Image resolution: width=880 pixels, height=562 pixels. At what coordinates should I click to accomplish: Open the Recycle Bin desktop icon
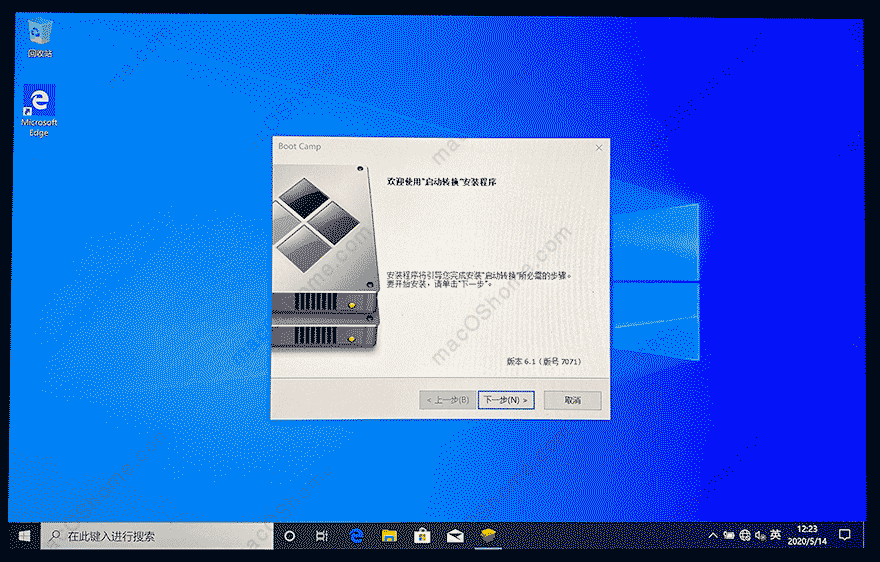39,38
